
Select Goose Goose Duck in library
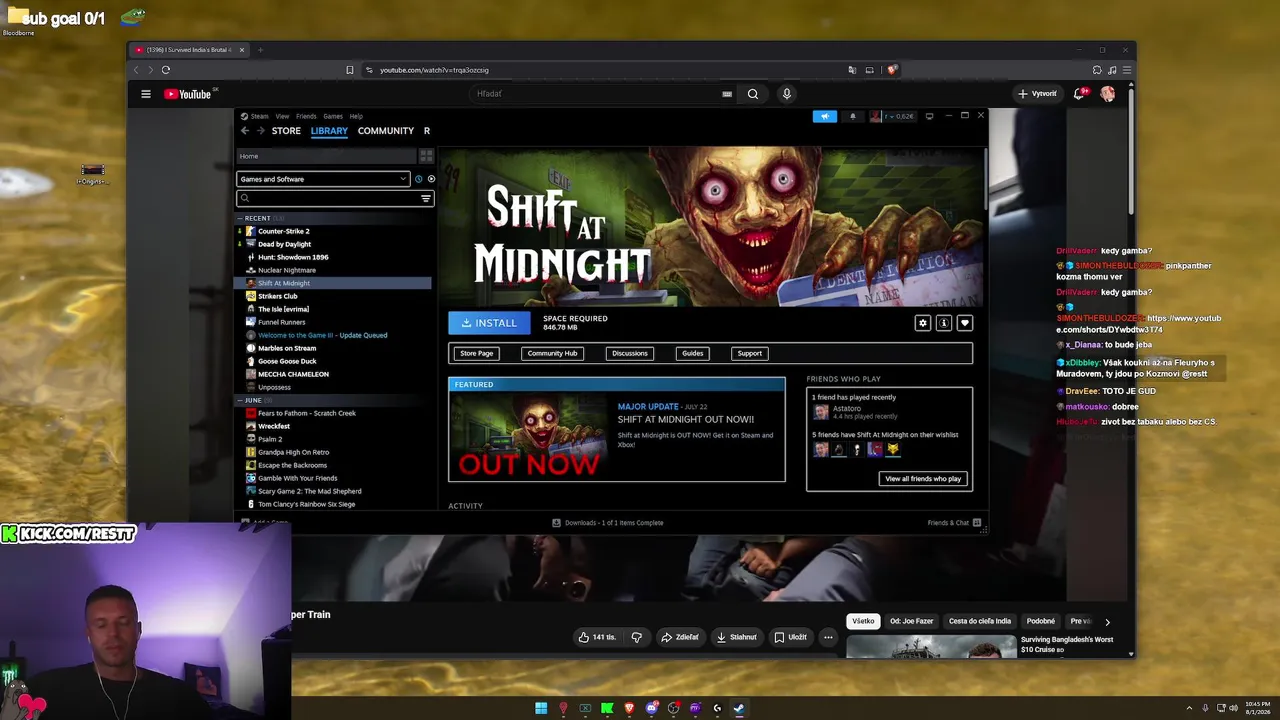pos(287,361)
